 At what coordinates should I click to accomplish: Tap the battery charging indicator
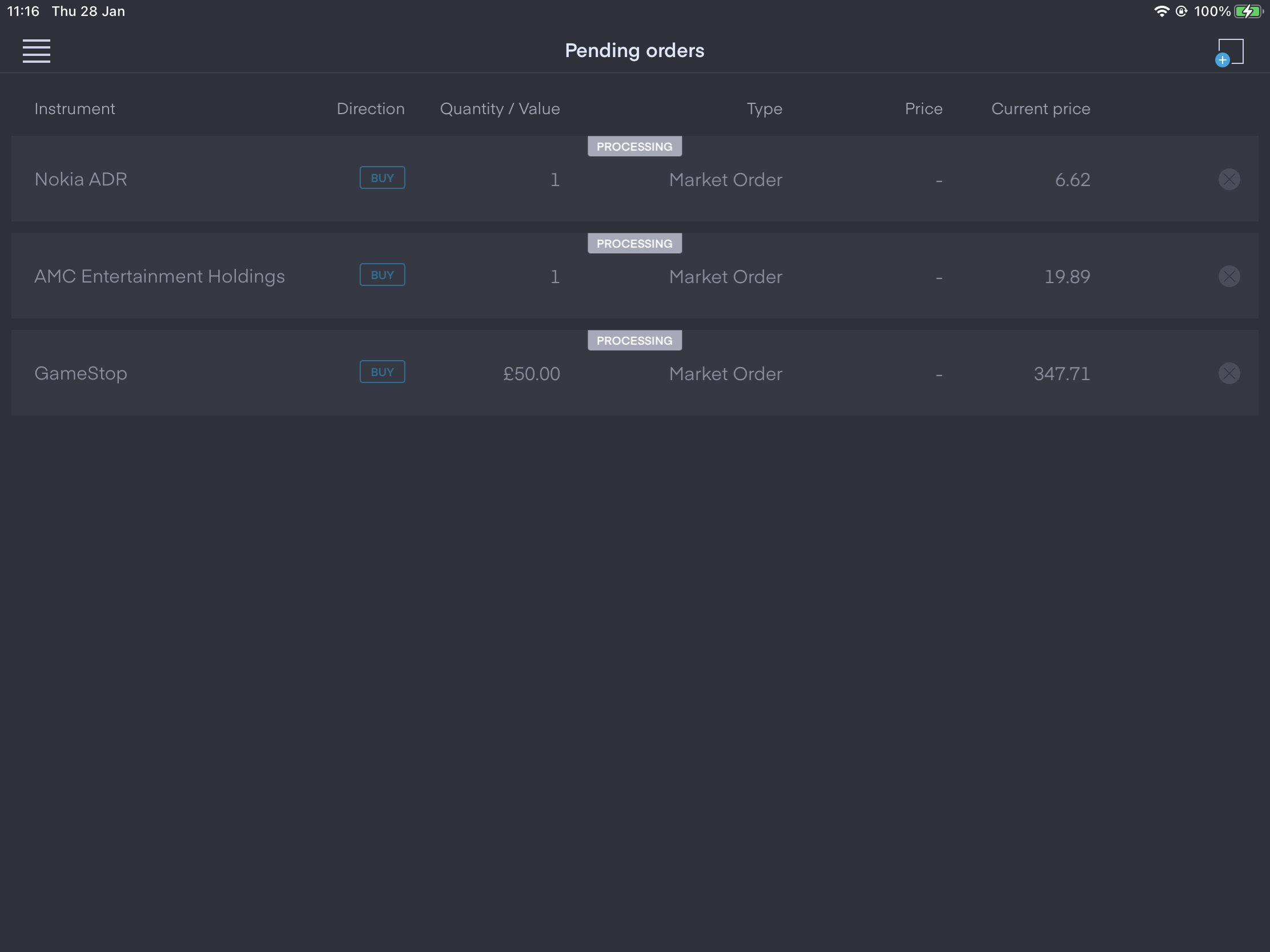point(1249,11)
